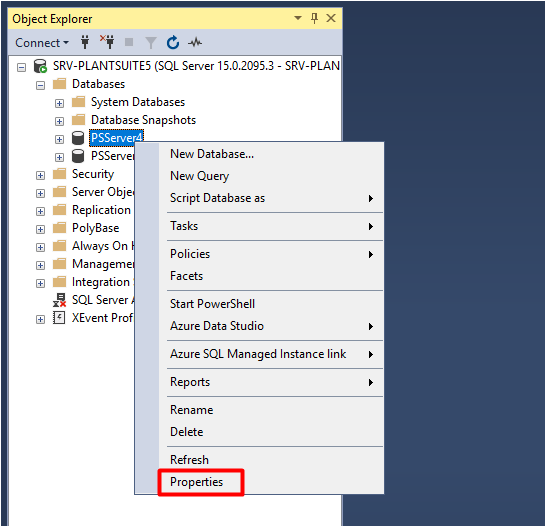Click the Connect Object Explorer plug icon
Viewport: 545px width, 526px height.
coord(85,42)
